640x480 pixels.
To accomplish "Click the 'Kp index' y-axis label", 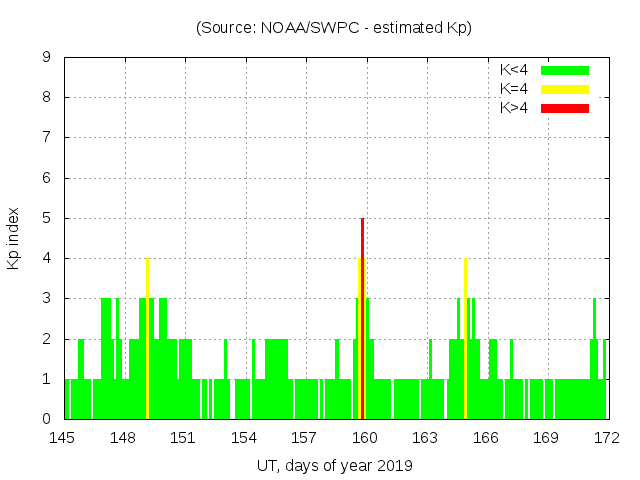I will pyautogui.click(x=14, y=238).
